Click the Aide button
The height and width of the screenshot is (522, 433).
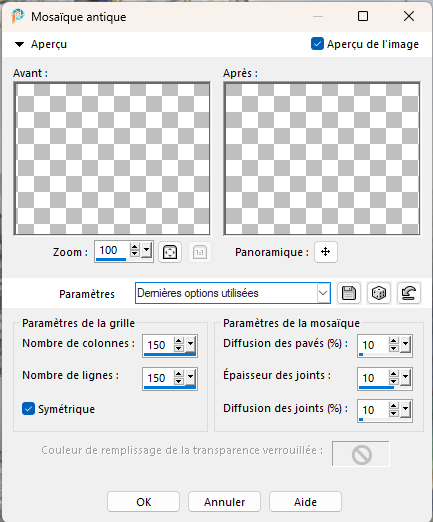coord(305,501)
